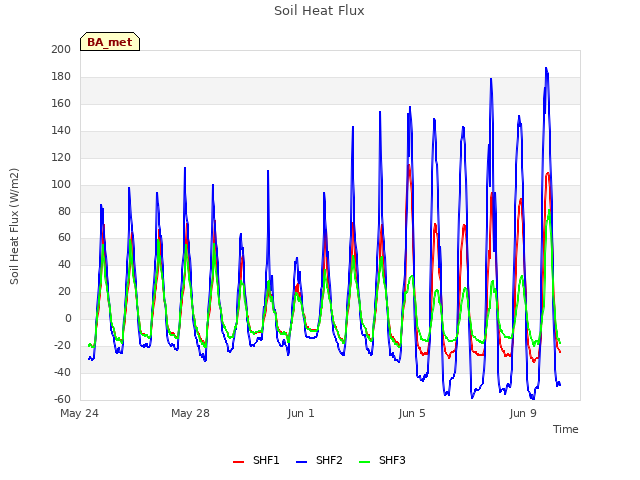Click the Jun 5 x-axis label
640x480 pixels.
click(412, 413)
